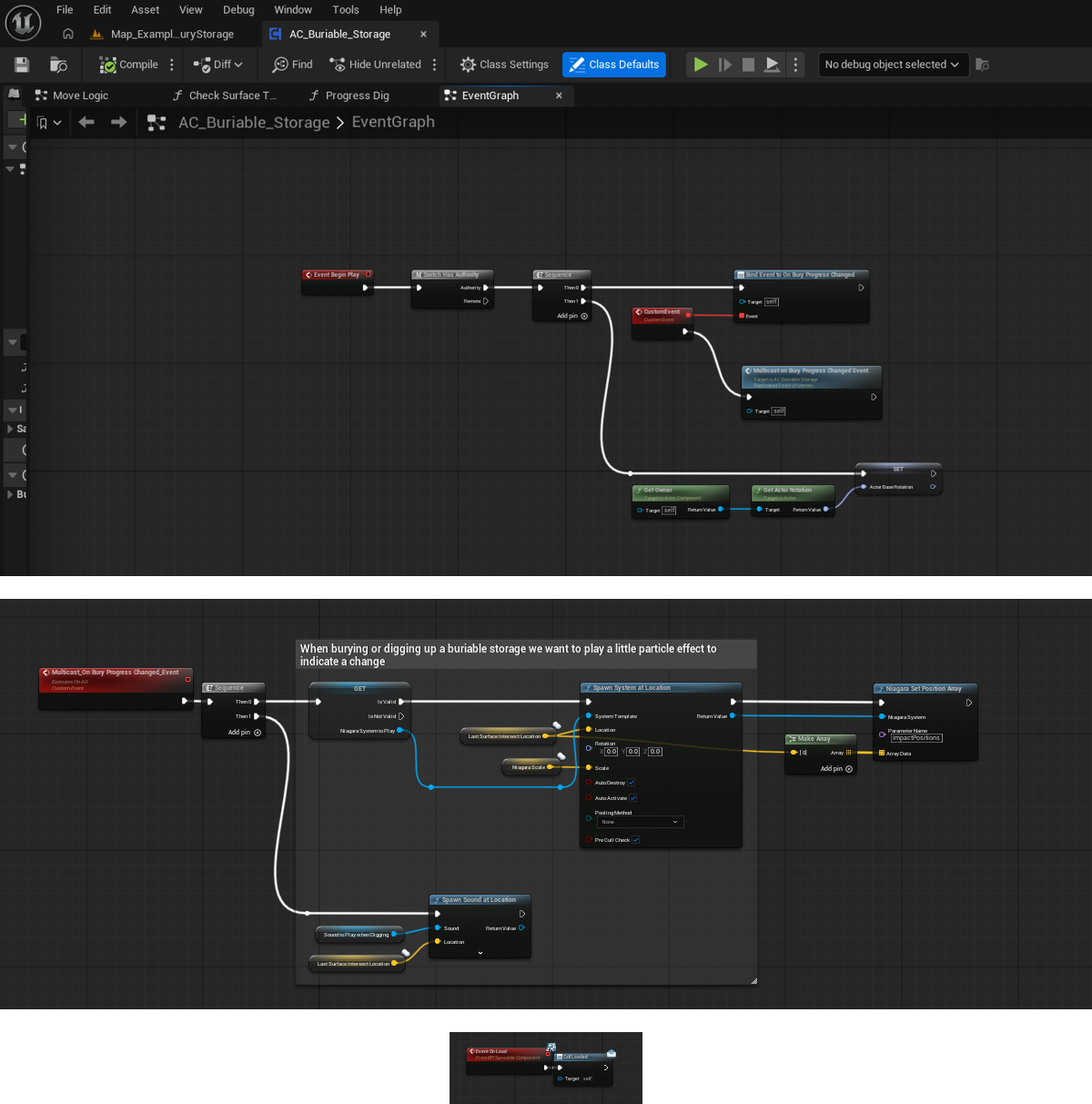Click the Browse to asset icon
Image resolution: width=1092 pixels, height=1104 pixels.
pos(58,65)
